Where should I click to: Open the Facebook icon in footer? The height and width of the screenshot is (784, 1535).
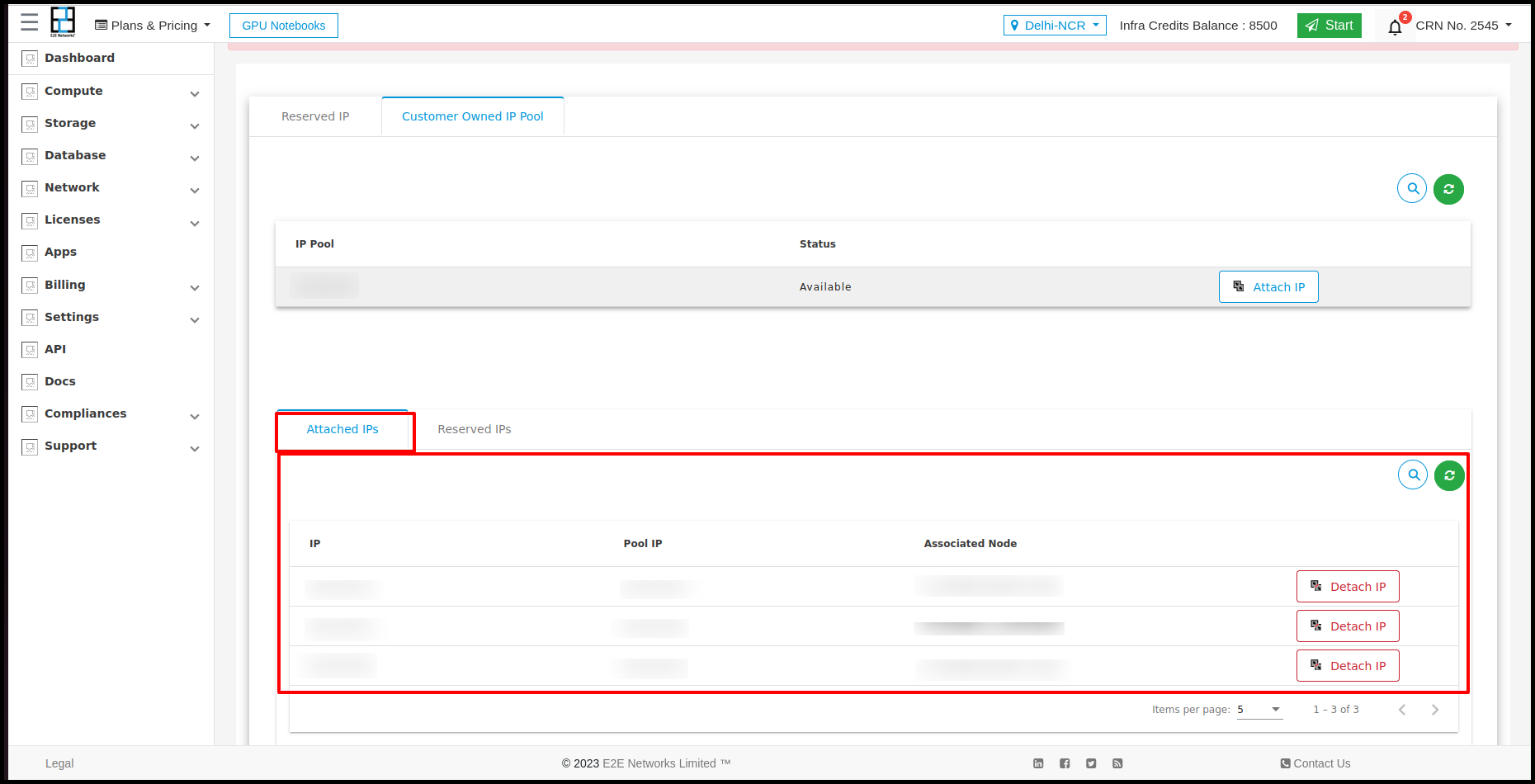tap(1065, 763)
